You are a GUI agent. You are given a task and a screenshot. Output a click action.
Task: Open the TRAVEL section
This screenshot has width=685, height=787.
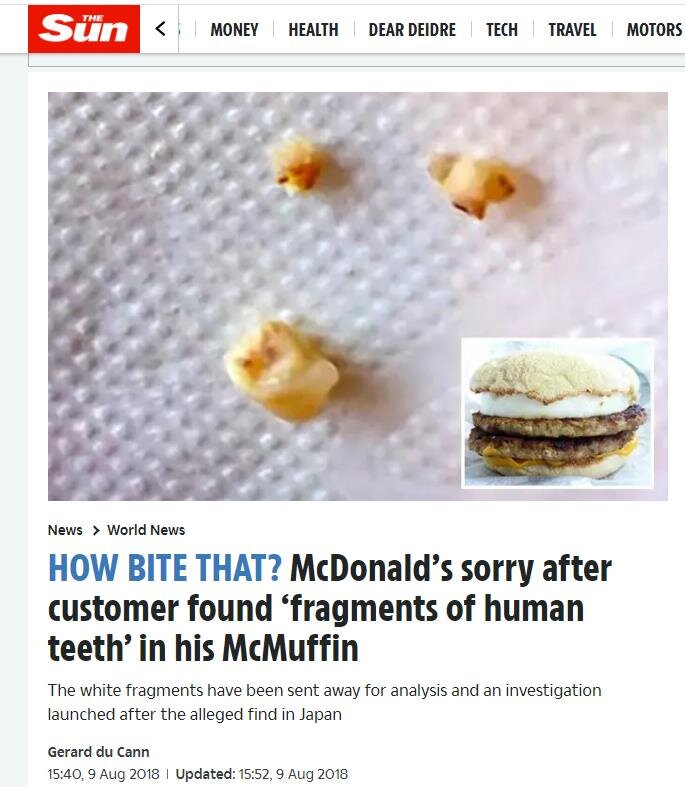(572, 30)
